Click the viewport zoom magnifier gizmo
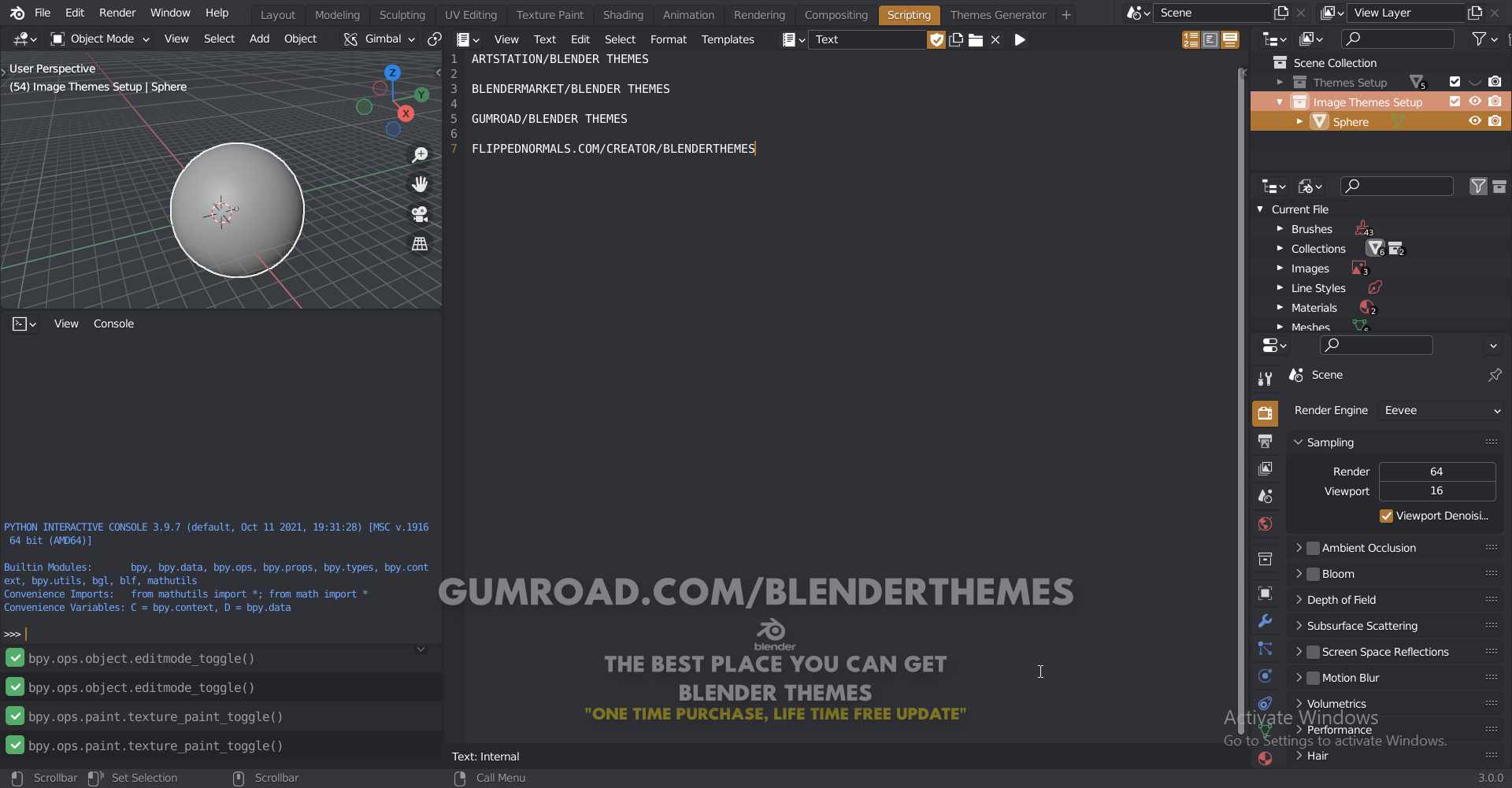The width and height of the screenshot is (1512, 788). 420,154
